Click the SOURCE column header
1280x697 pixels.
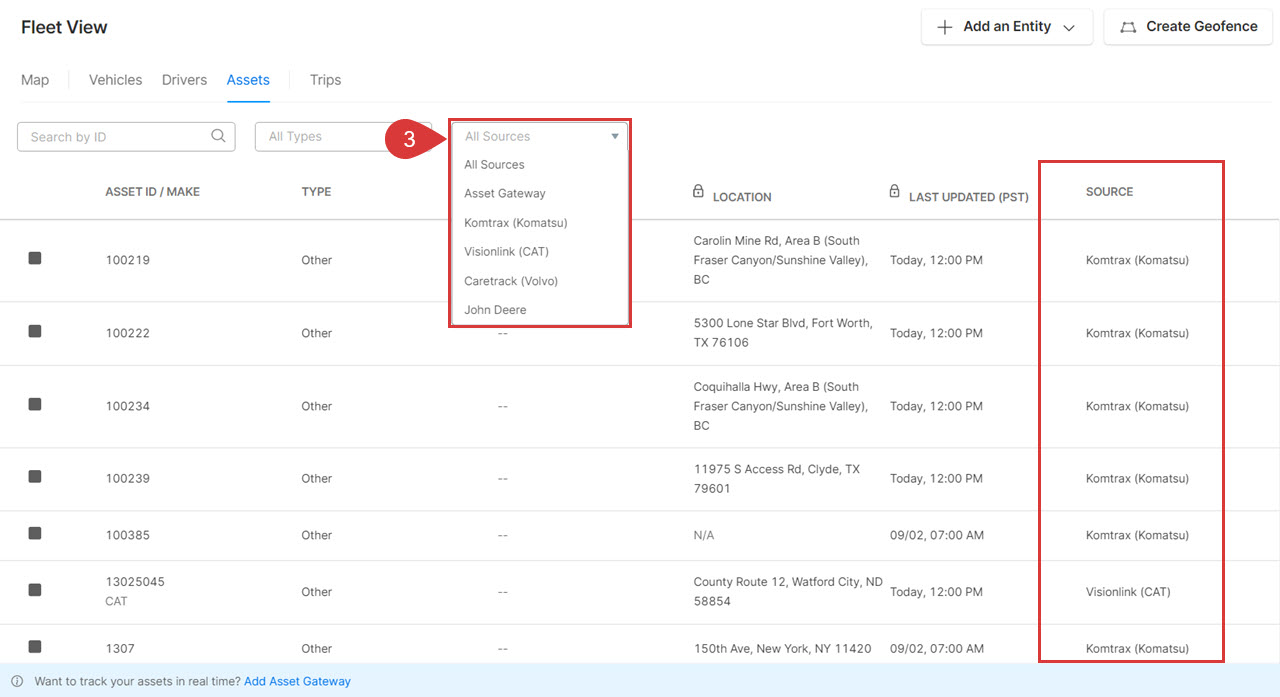click(1109, 192)
